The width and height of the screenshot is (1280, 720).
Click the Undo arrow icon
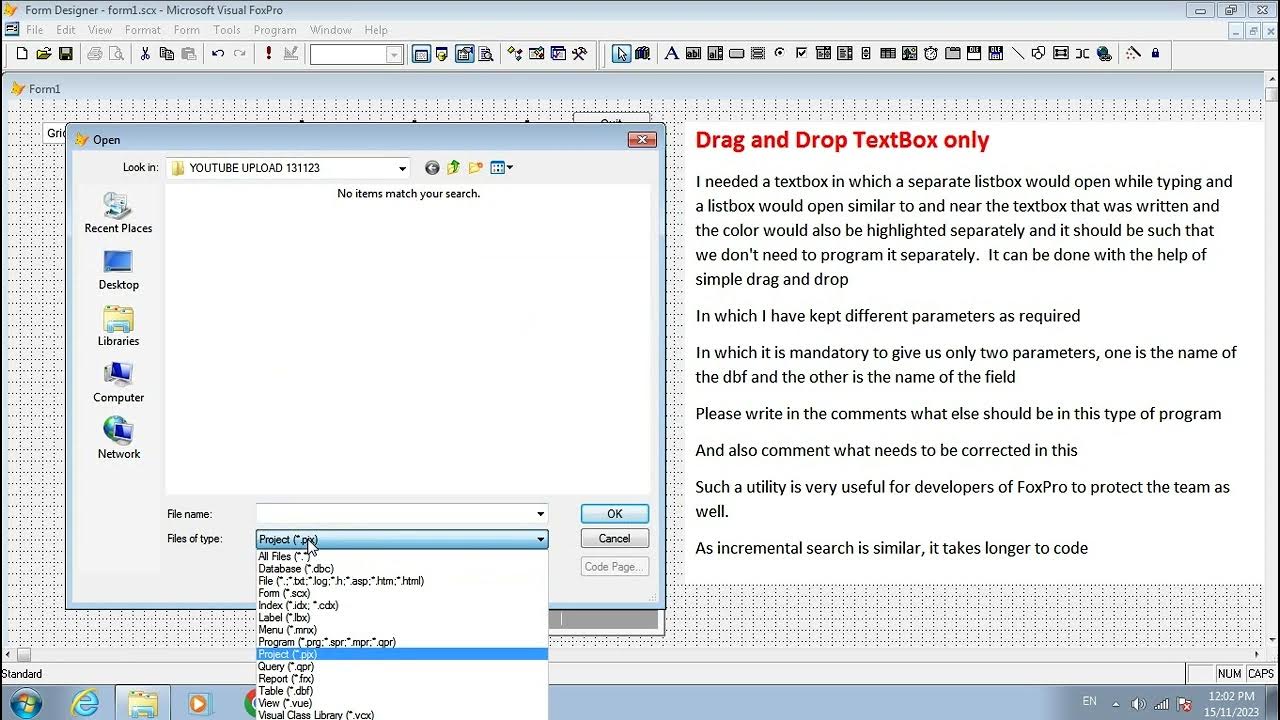pyautogui.click(x=218, y=54)
